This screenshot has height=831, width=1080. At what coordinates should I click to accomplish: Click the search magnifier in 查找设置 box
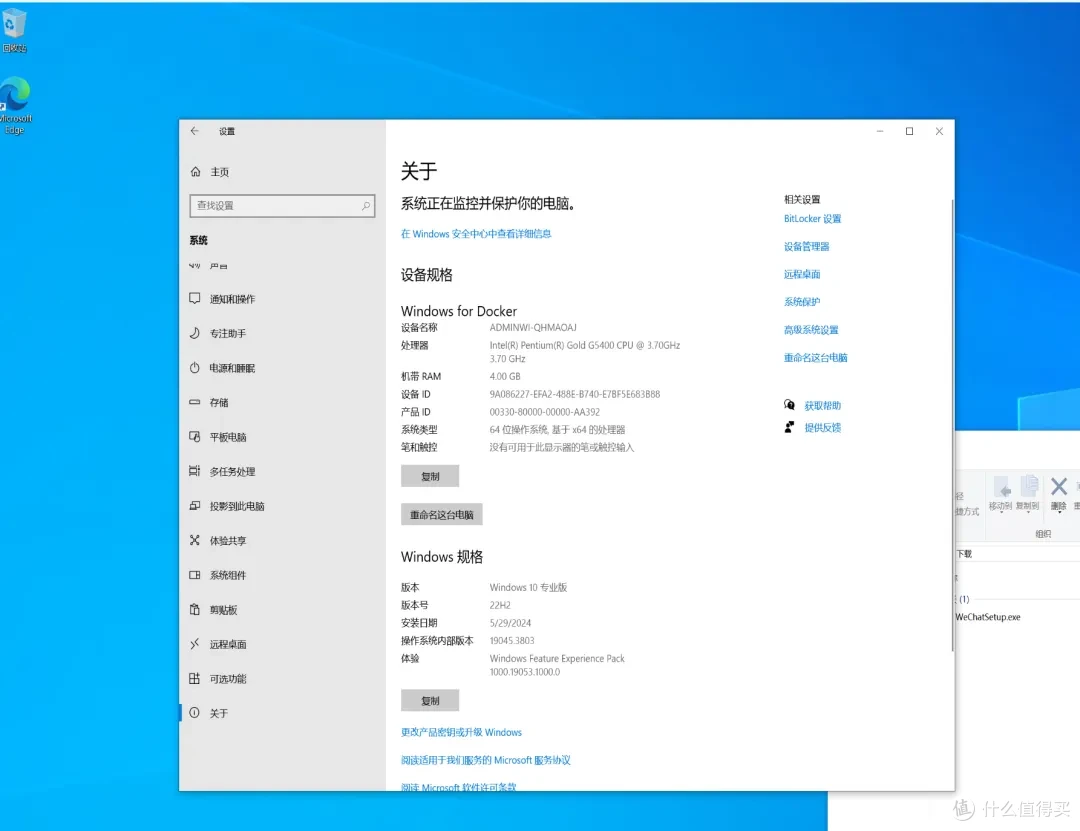pyautogui.click(x=366, y=205)
